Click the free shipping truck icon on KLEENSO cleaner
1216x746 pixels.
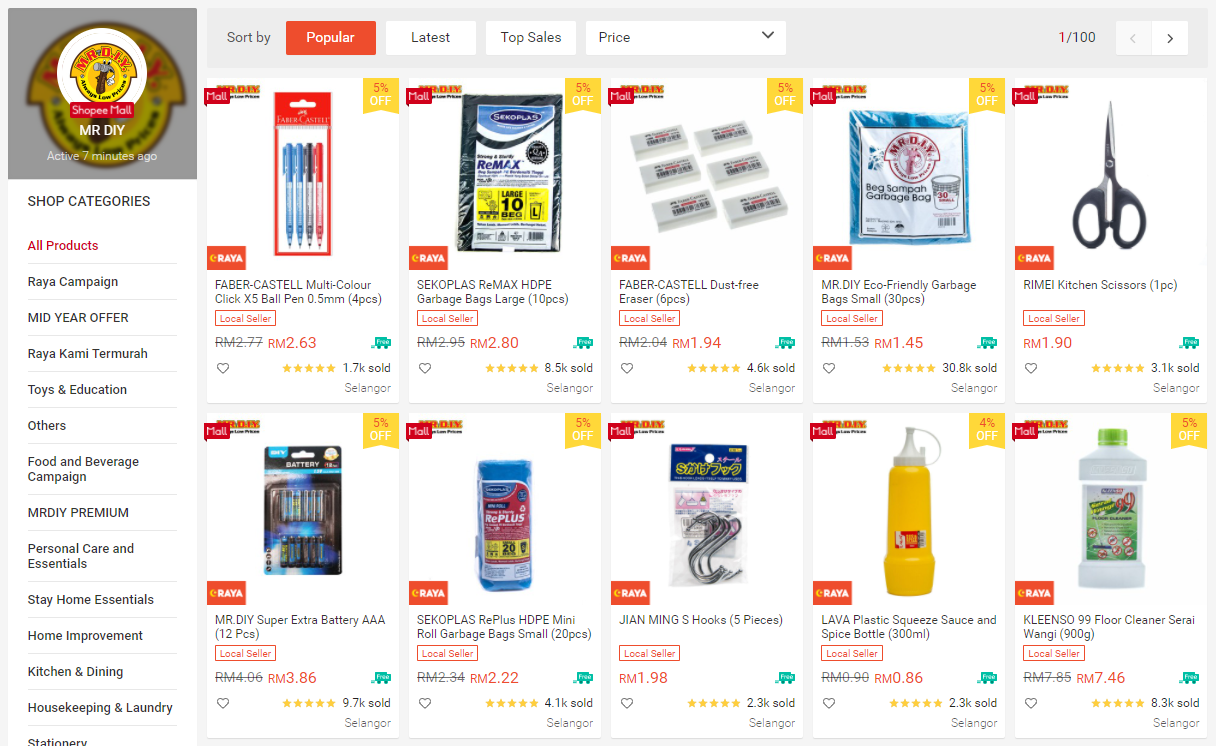(1189, 677)
